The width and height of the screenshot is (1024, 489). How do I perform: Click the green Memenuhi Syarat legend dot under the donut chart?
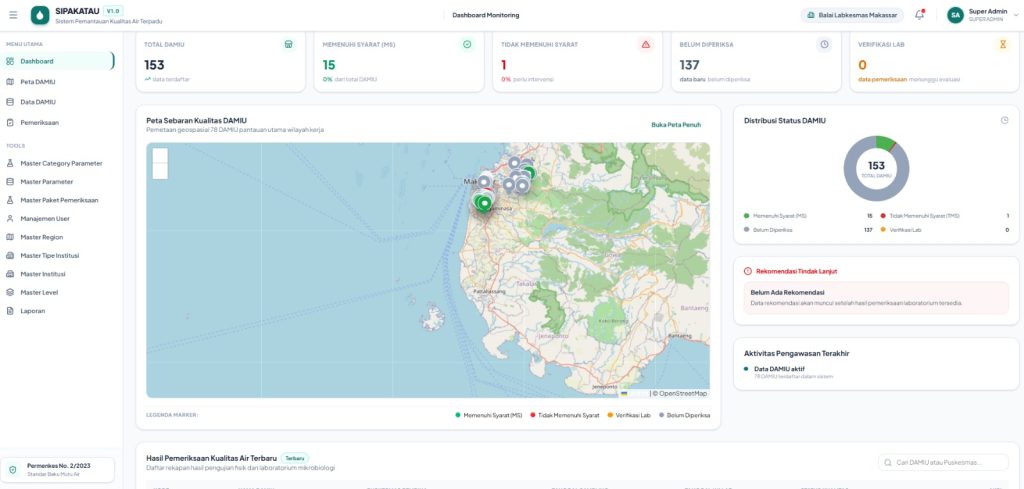click(x=746, y=215)
